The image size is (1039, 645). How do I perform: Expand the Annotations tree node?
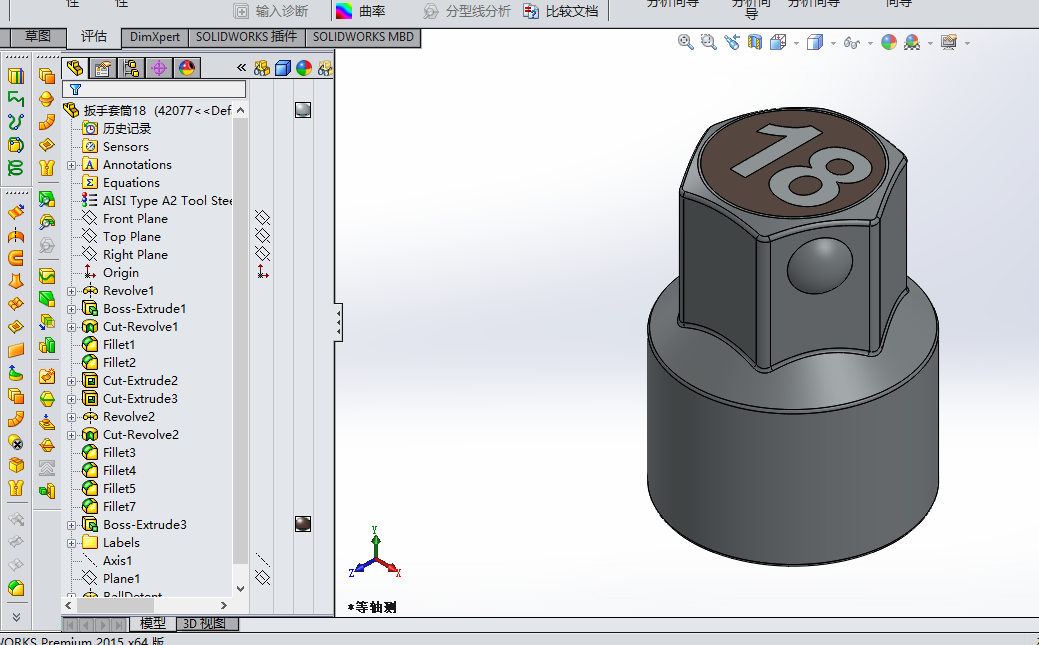coord(71,165)
